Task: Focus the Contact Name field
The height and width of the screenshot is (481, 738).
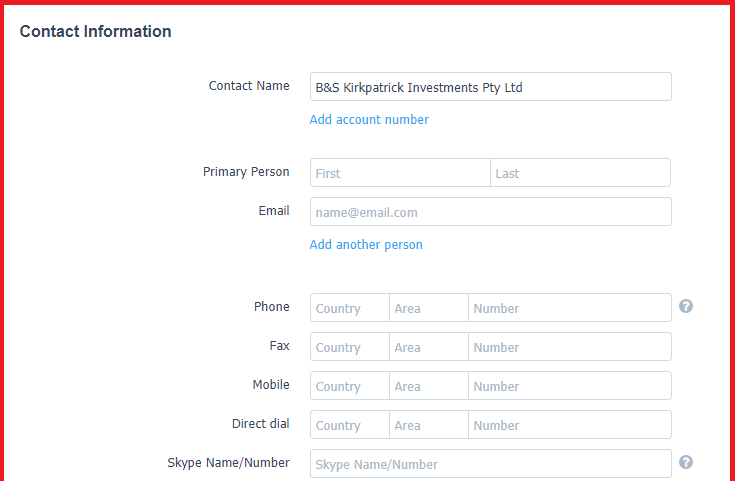Action: point(490,87)
